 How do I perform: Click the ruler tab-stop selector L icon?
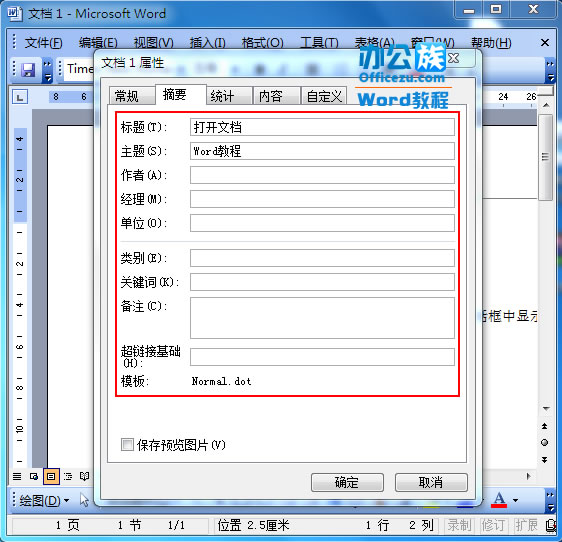click(20, 97)
